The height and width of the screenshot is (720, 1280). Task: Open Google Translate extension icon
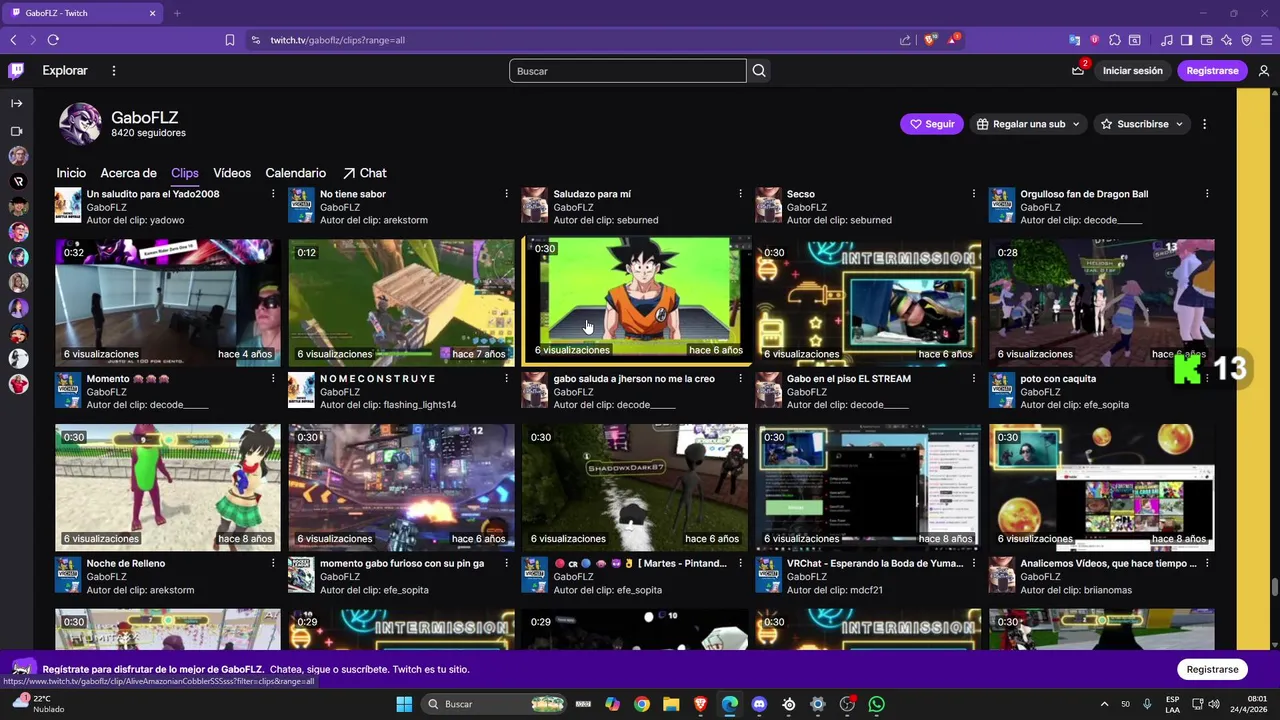pos(1074,40)
